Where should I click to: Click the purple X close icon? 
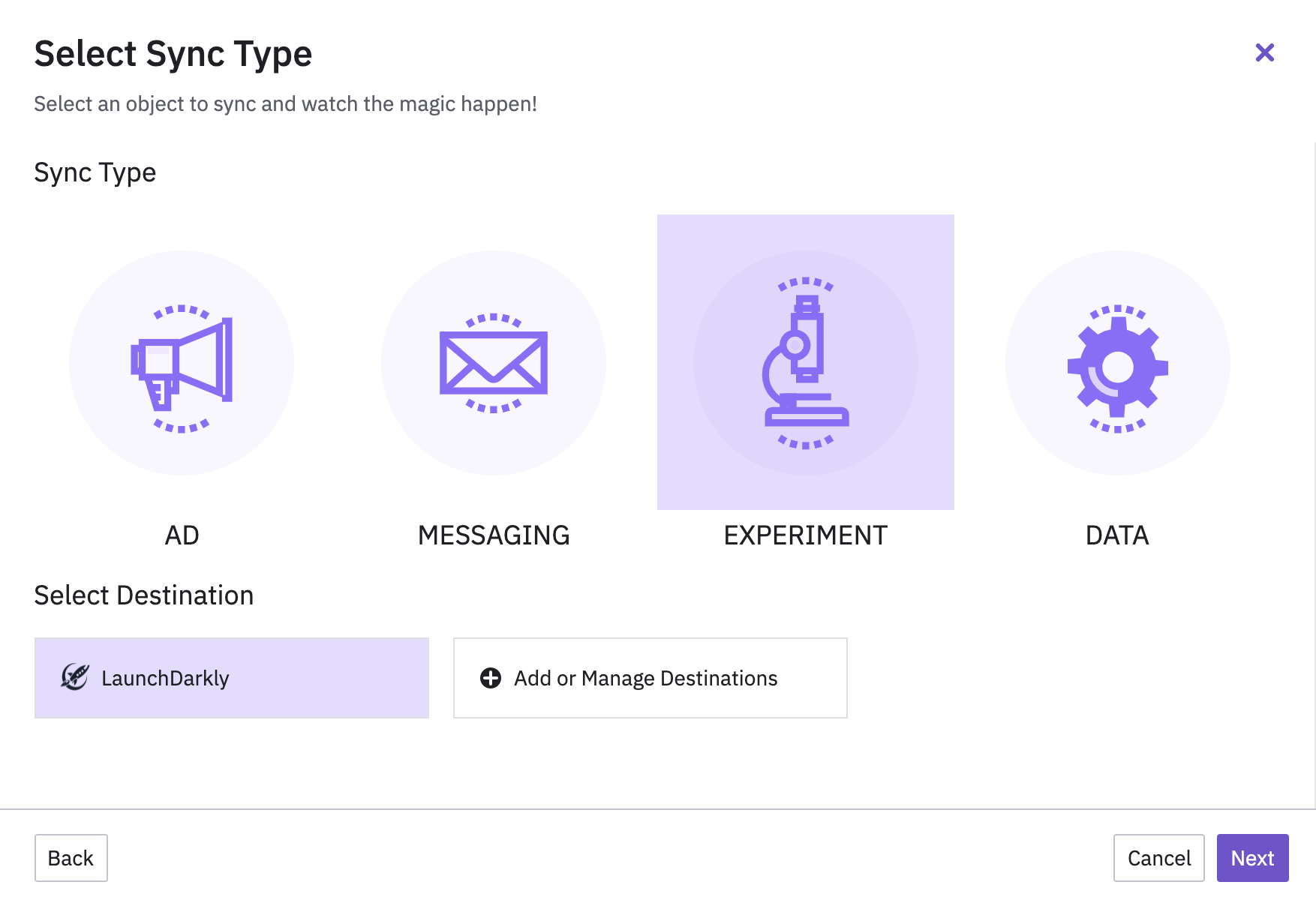click(x=1265, y=52)
